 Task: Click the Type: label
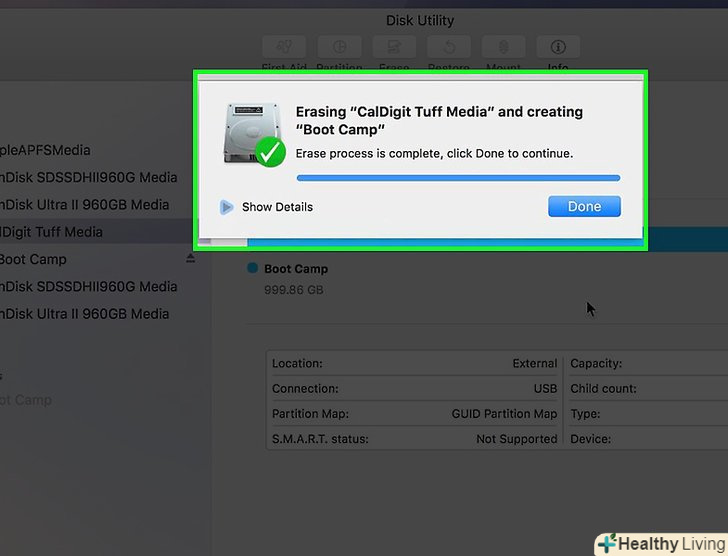click(585, 414)
